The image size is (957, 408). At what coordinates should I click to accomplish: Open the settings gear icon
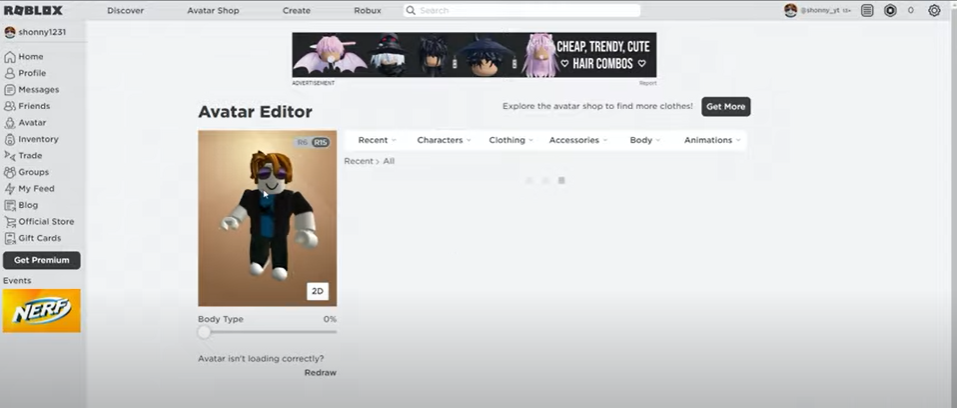tap(934, 10)
